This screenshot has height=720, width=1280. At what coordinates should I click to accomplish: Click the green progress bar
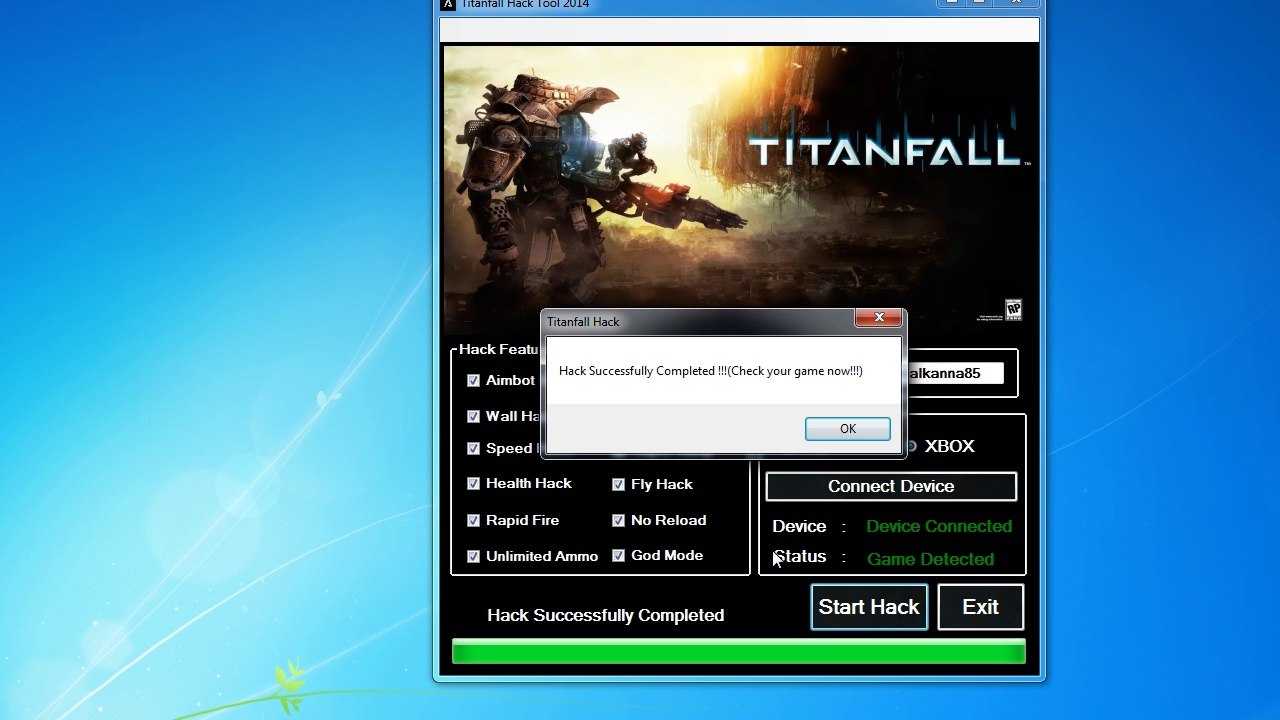click(738, 652)
